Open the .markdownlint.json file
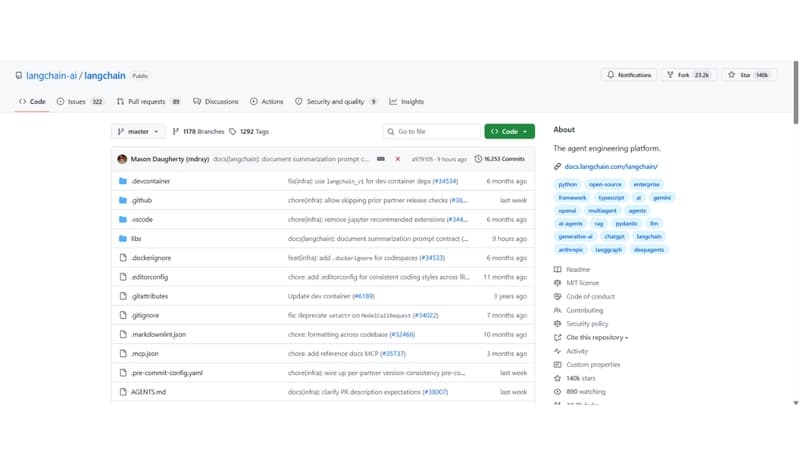 point(159,335)
